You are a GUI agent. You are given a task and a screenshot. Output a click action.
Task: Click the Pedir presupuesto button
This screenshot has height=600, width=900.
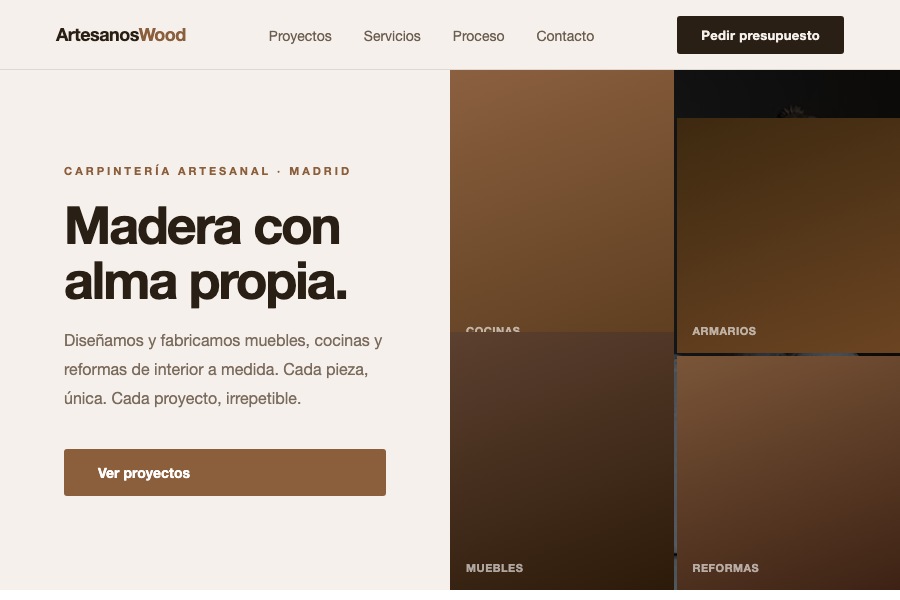click(760, 35)
